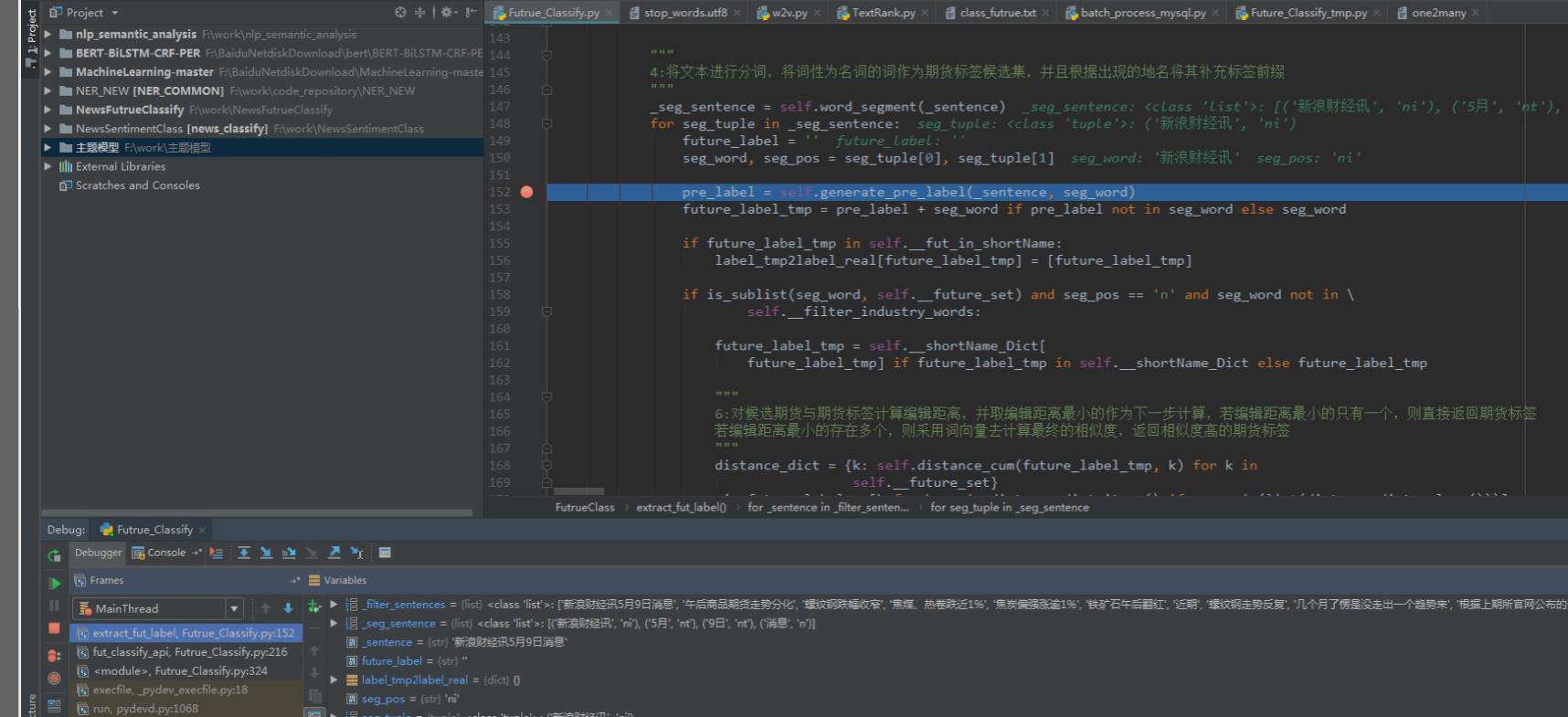Switch to Future_Classify_tmp.py tab

1308,13
